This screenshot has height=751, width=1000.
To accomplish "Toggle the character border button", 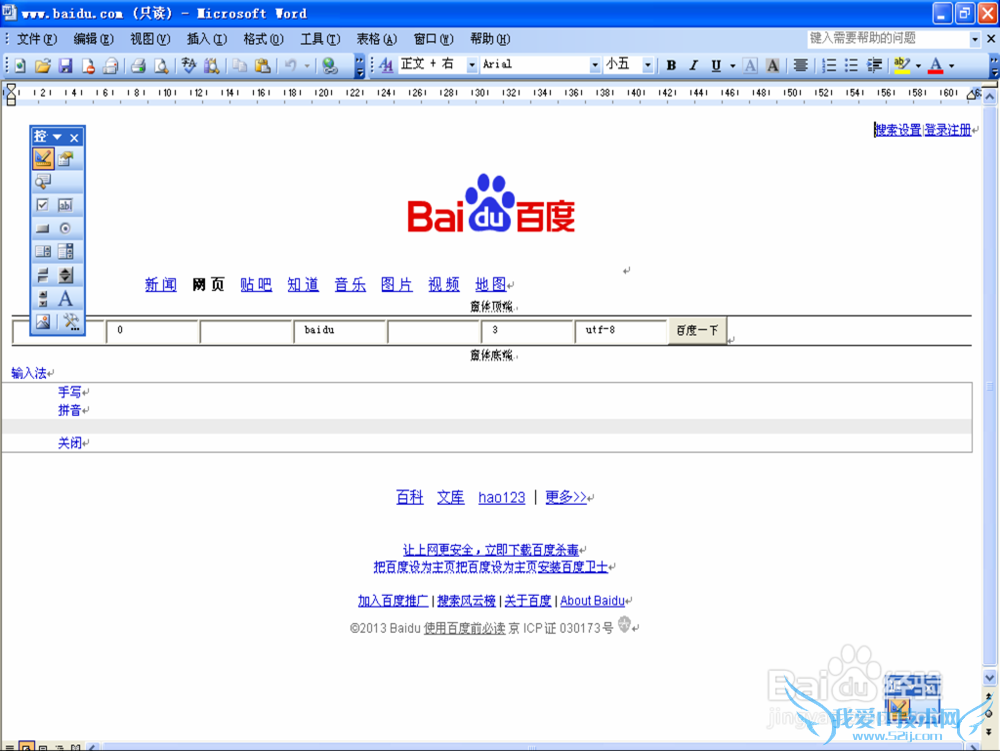I will 751,65.
